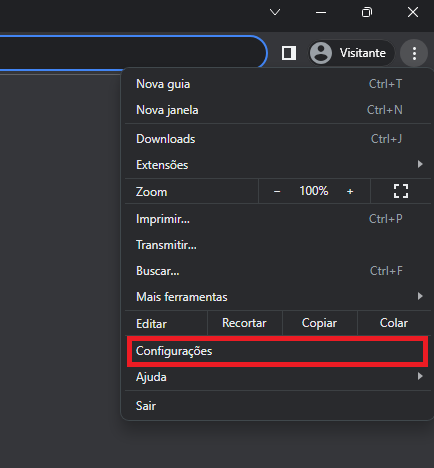Click the three-dot Chrome menu icon

click(414, 53)
